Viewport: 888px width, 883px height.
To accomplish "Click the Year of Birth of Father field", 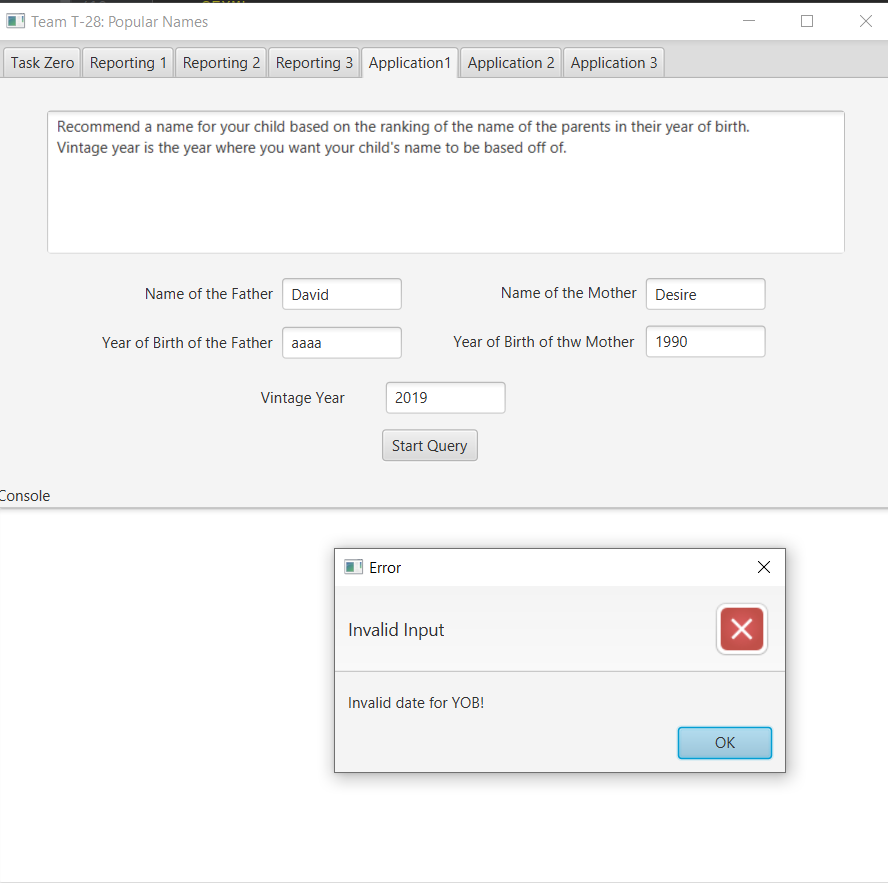I will point(342,343).
